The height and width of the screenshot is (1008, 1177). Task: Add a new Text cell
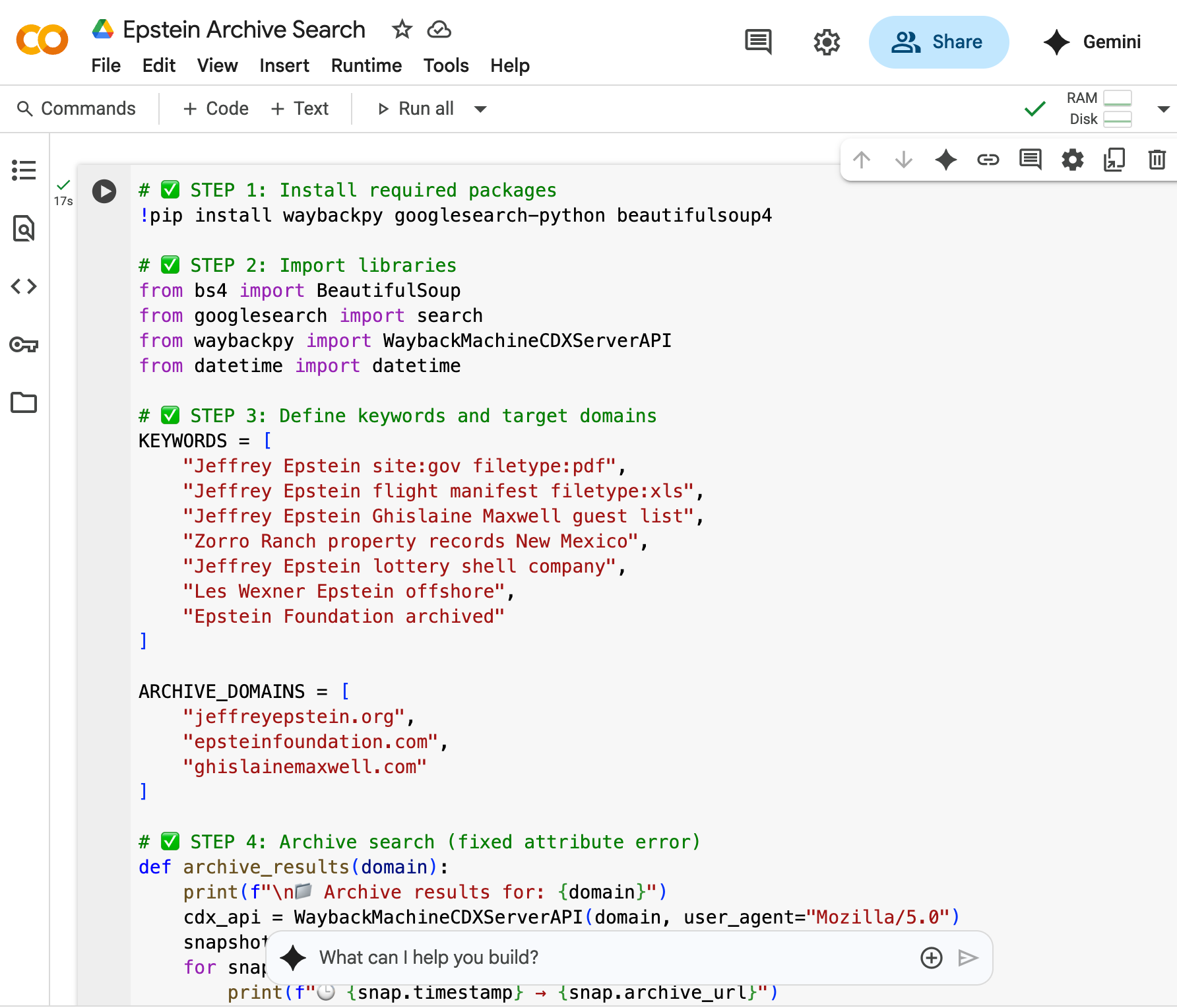tap(300, 108)
